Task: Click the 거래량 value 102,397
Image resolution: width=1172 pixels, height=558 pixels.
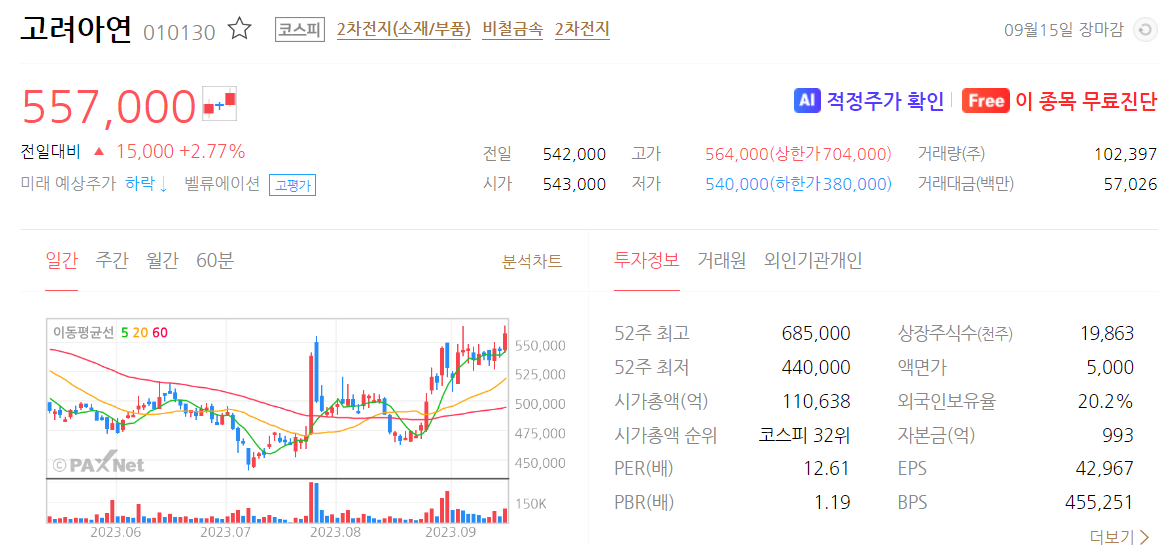Action: (x=1125, y=155)
